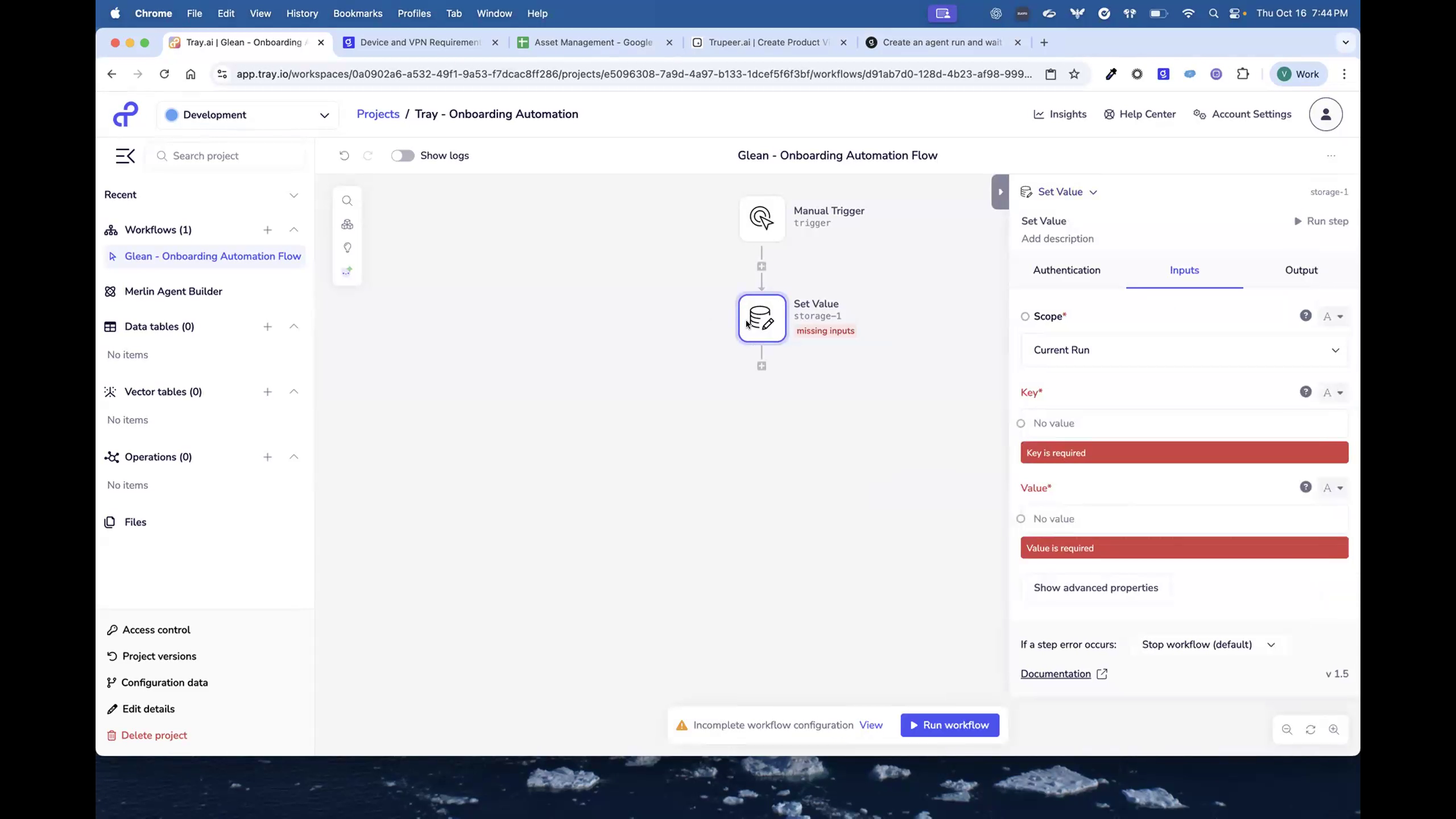Screen dimensions: 1456x819
Task: Open the Bookmarks menu in the menu bar
Action: pyautogui.click(x=358, y=13)
